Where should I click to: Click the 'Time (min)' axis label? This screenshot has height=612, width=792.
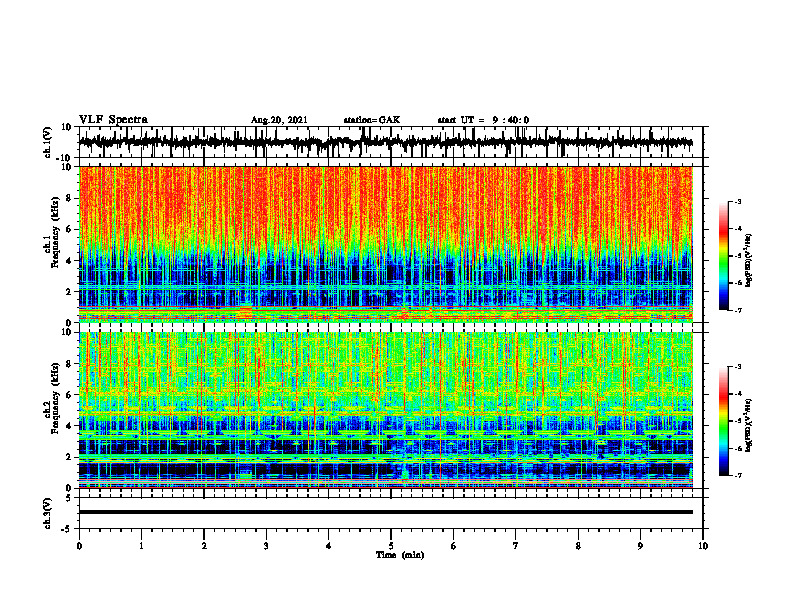(400, 555)
